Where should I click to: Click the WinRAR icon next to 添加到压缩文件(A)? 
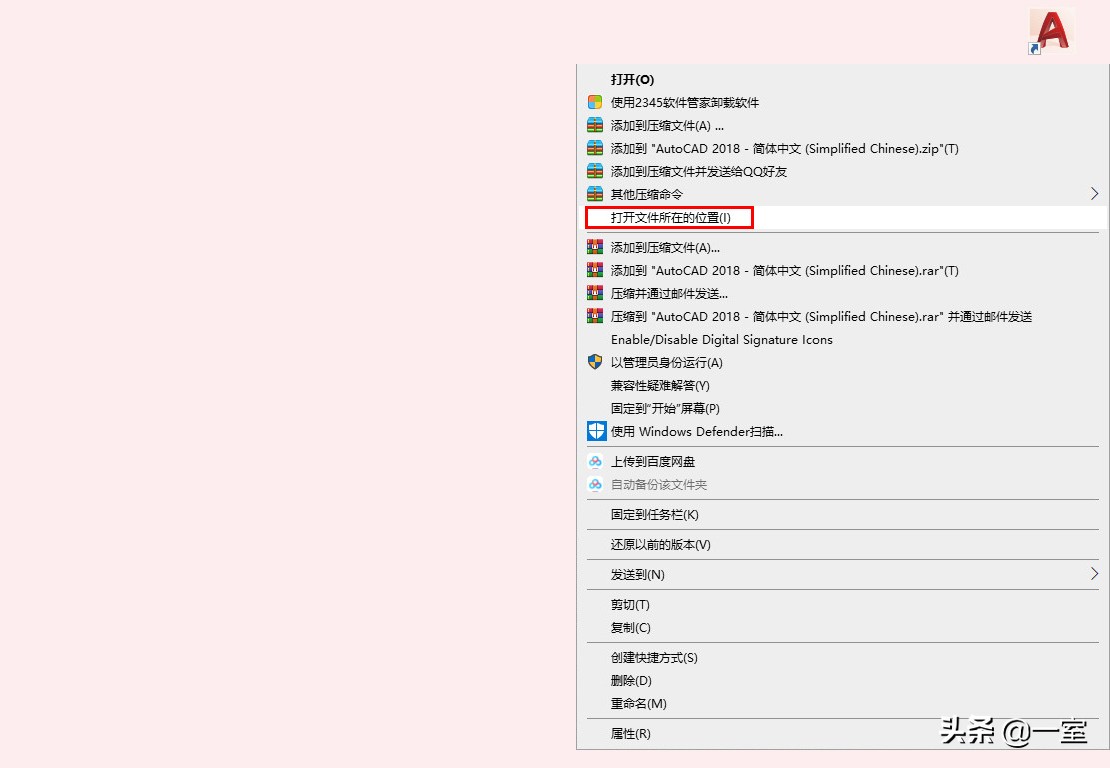(x=596, y=125)
